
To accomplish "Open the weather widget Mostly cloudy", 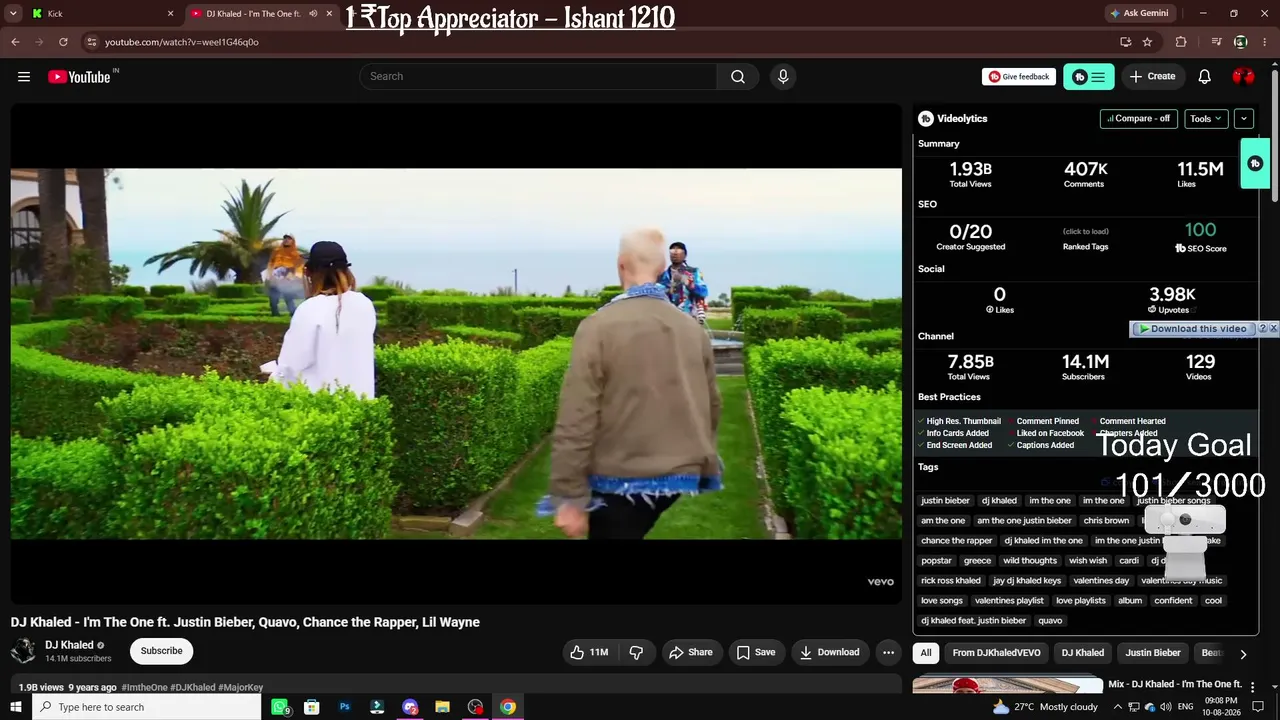I will click(1046, 707).
